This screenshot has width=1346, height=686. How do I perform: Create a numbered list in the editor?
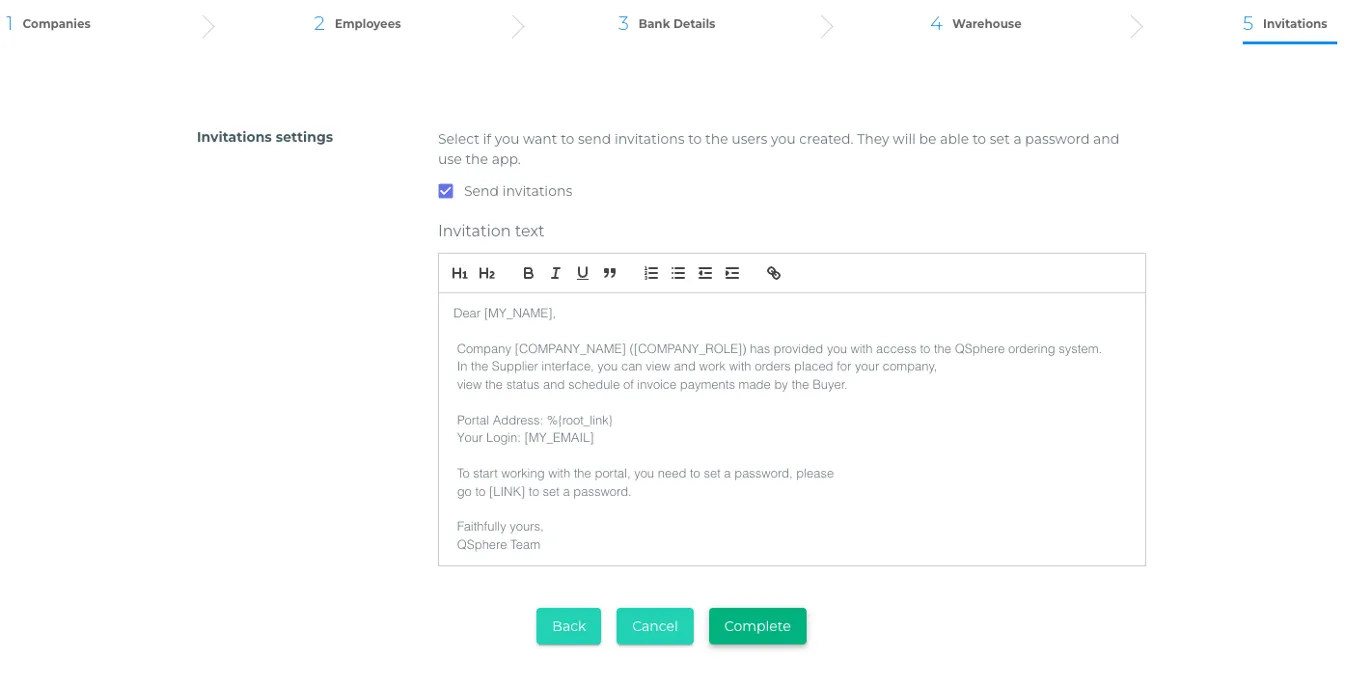click(x=651, y=273)
